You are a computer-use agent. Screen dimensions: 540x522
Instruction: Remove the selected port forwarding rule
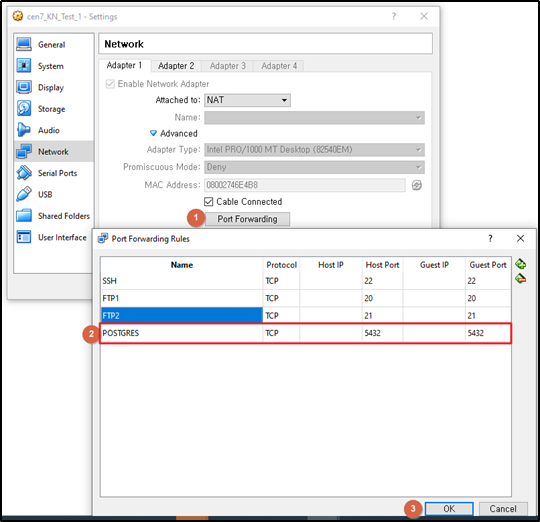[520, 278]
